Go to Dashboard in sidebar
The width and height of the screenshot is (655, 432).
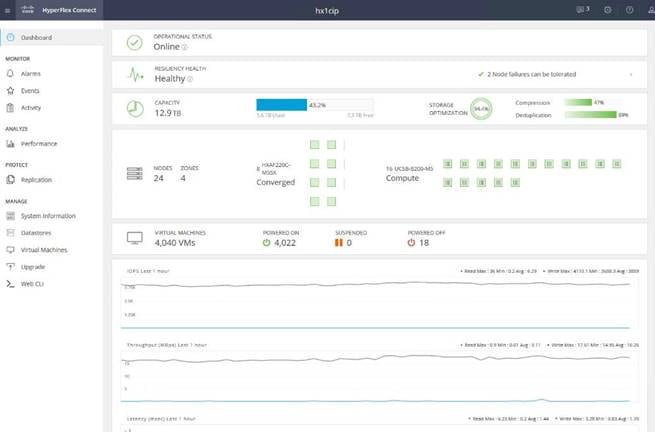(51, 37)
